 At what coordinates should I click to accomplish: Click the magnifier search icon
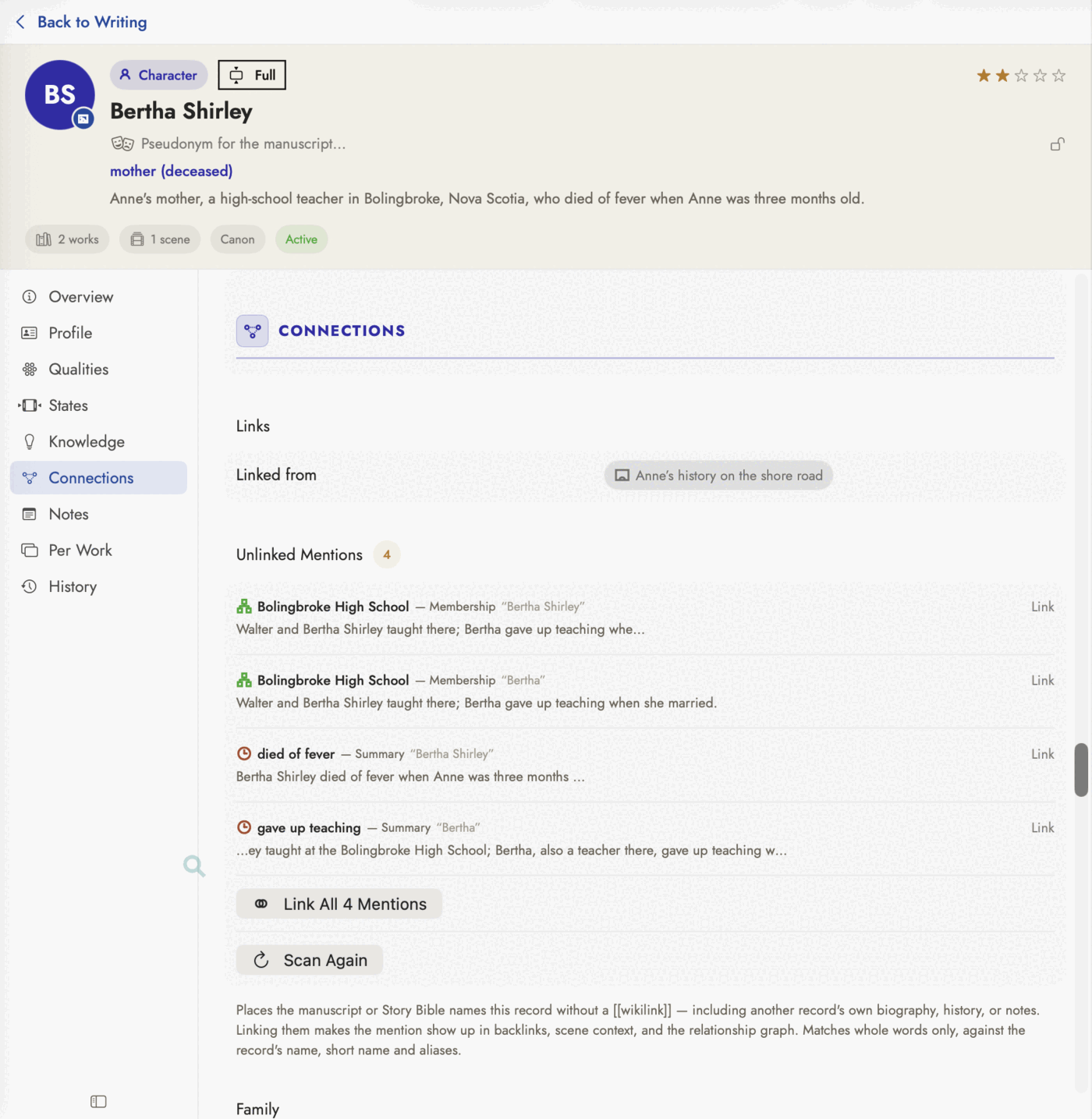tap(194, 866)
